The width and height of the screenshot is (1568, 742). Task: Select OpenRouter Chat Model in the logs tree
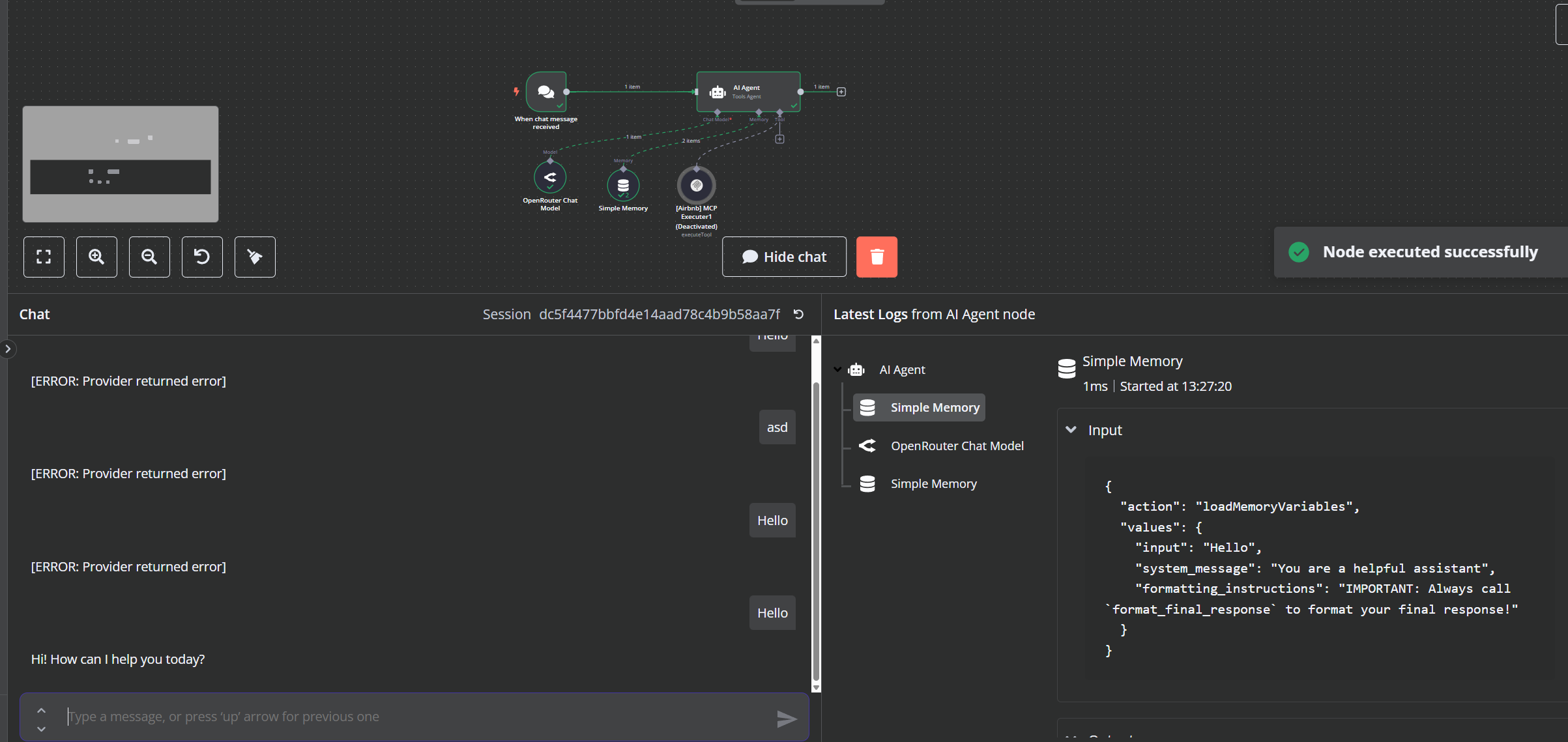pyautogui.click(x=957, y=446)
